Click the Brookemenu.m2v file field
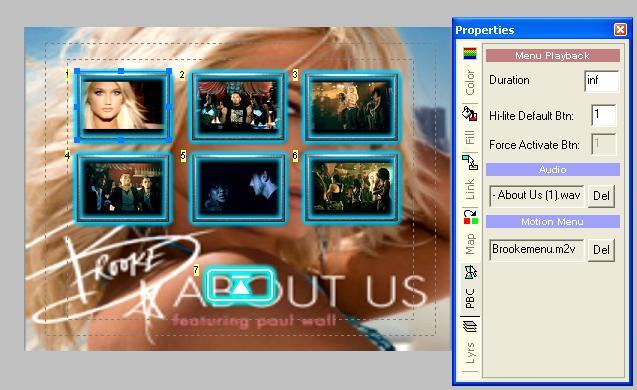The width and height of the screenshot is (637, 390). point(537,249)
